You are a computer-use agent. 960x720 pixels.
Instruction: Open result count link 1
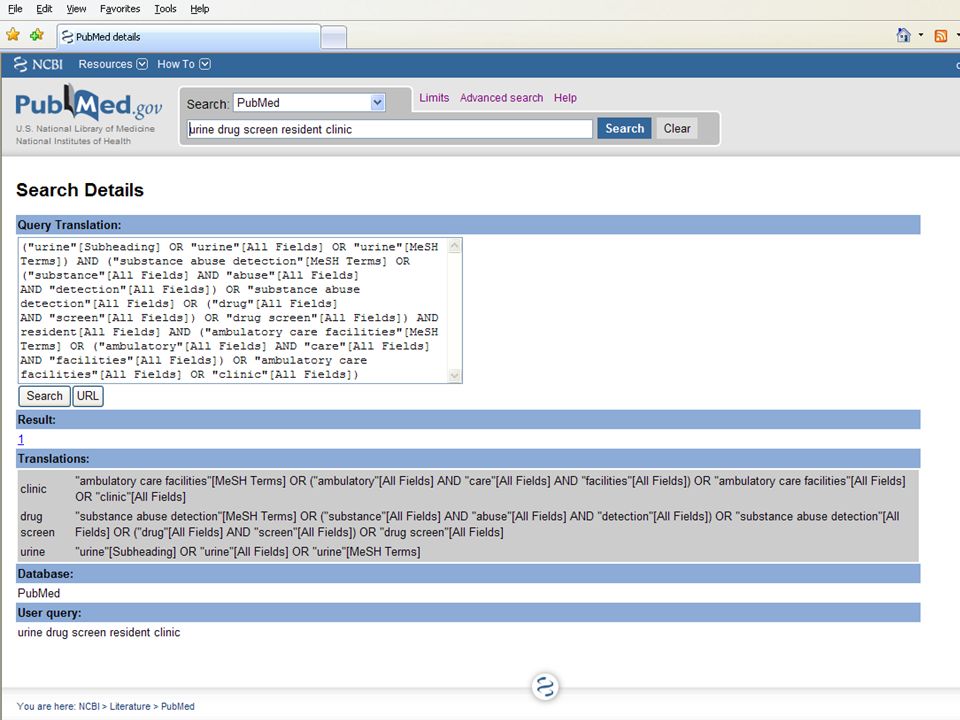[21, 439]
